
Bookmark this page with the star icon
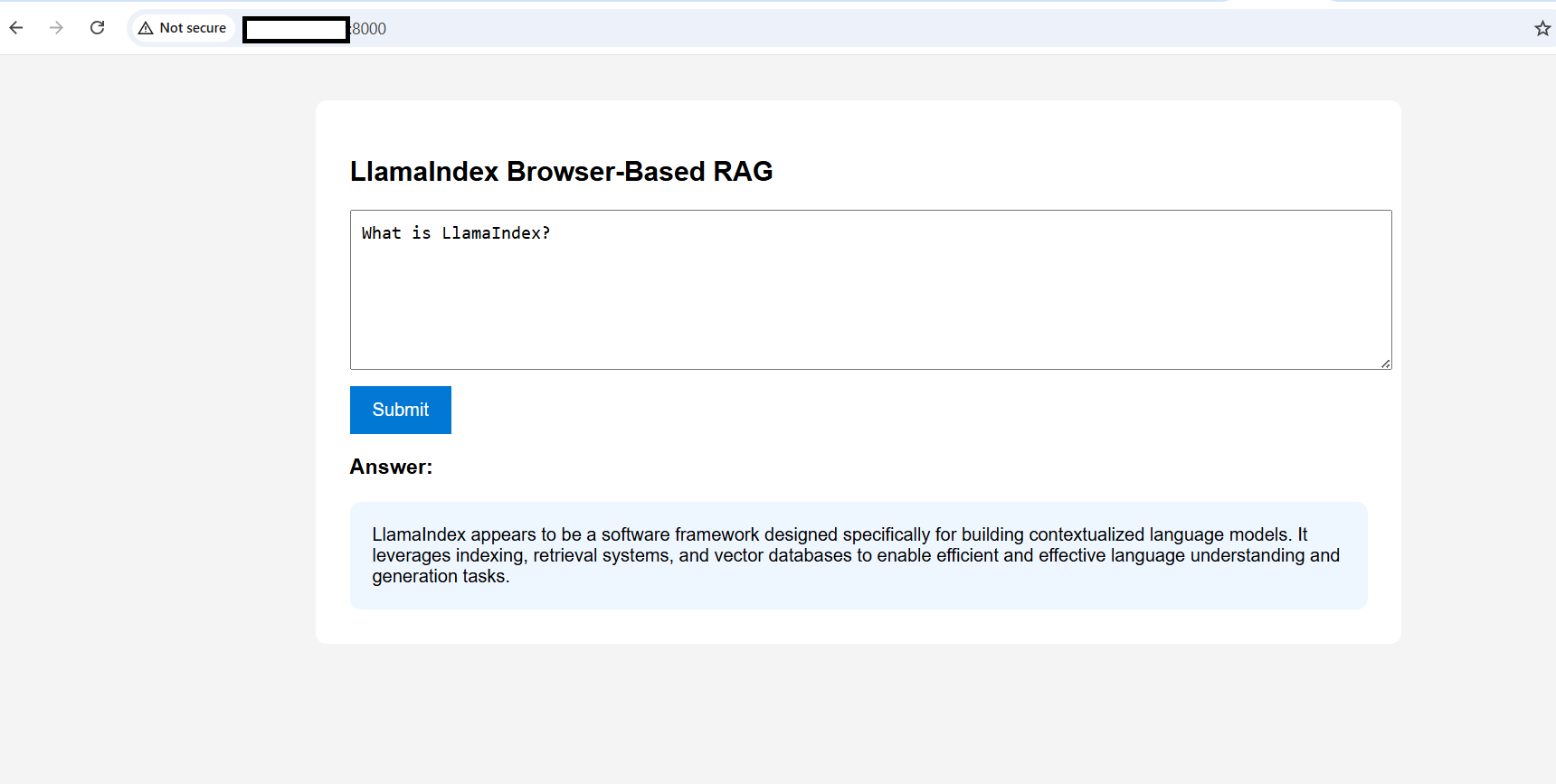coord(1542,28)
